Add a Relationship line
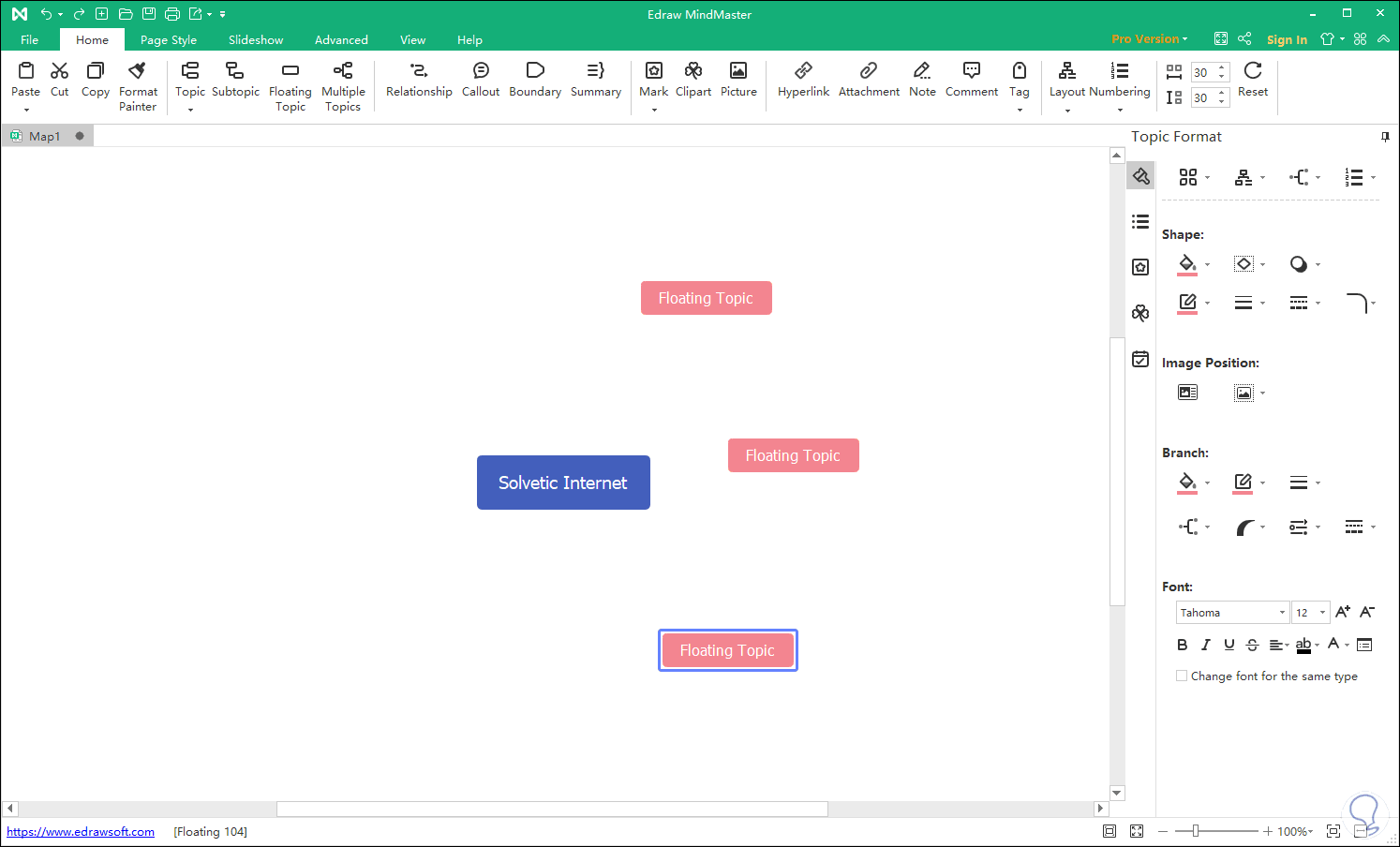Screen dimensions: 1400x847 [x=419, y=79]
